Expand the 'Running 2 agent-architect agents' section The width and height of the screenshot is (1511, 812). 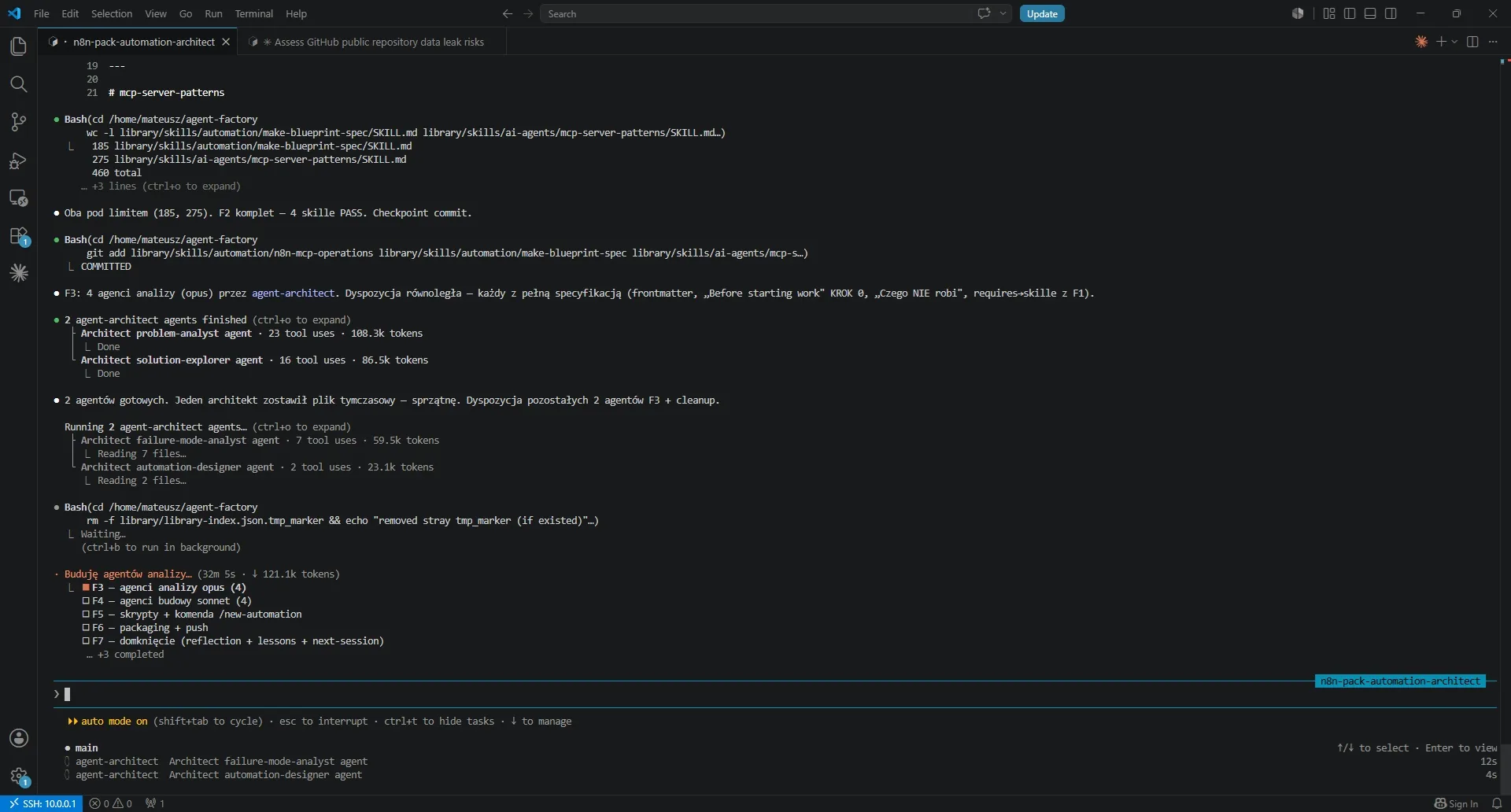pos(208,427)
